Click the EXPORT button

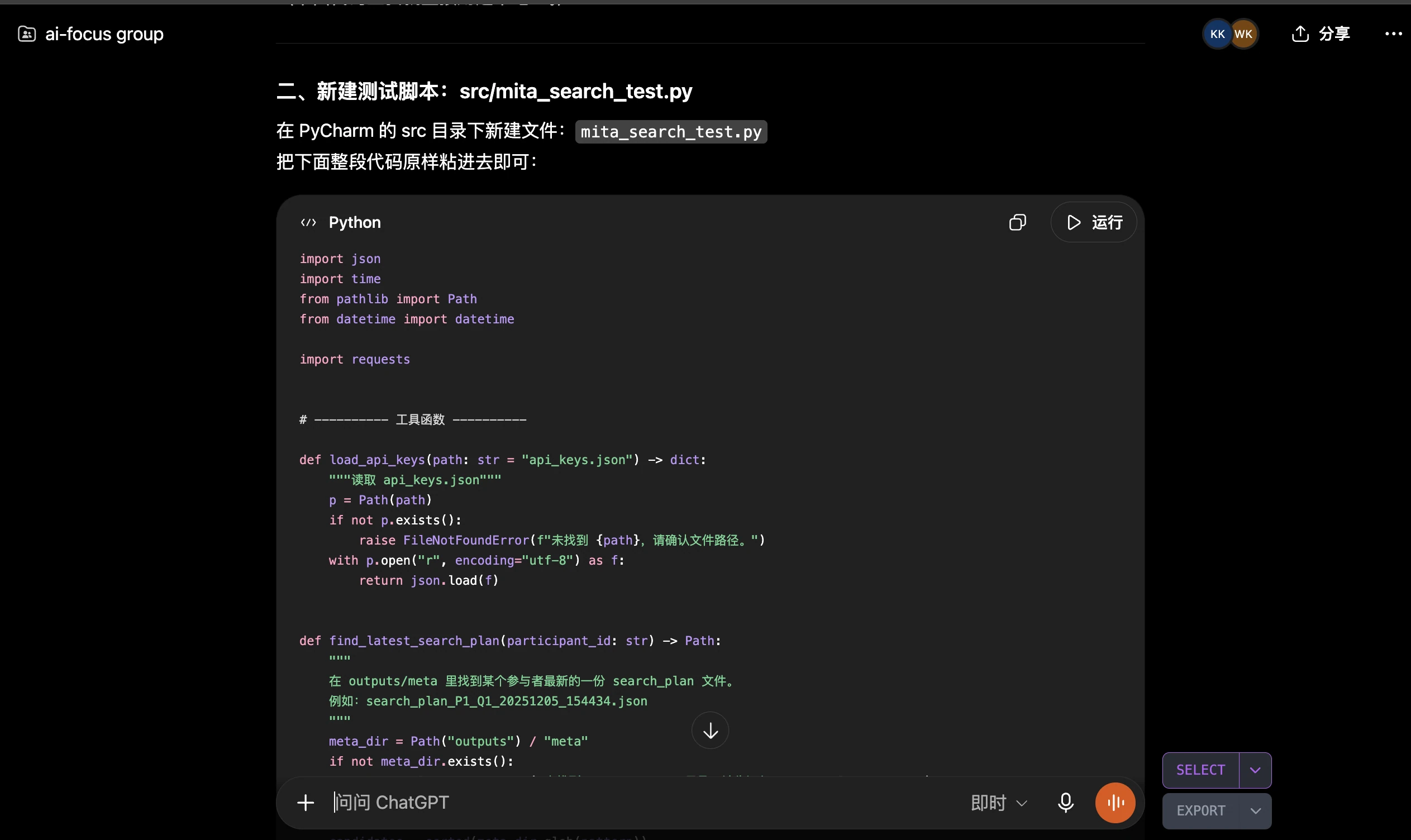tap(1200, 811)
